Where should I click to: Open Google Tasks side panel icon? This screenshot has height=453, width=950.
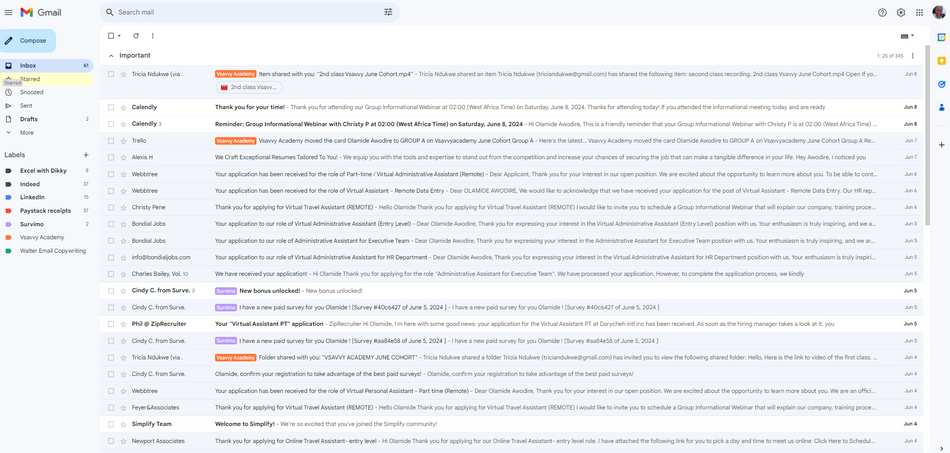(x=942, y=84)
